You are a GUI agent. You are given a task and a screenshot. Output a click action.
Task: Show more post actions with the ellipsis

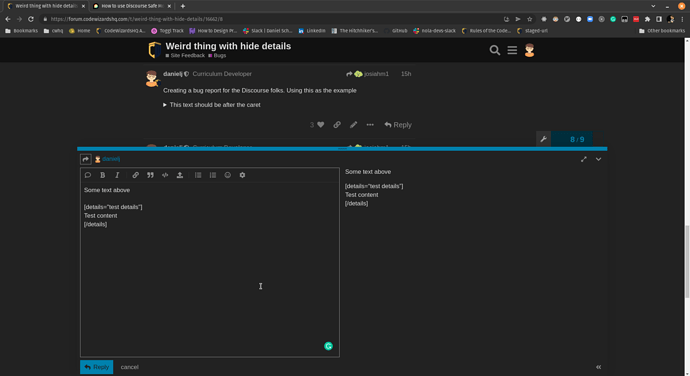point(370,125)
